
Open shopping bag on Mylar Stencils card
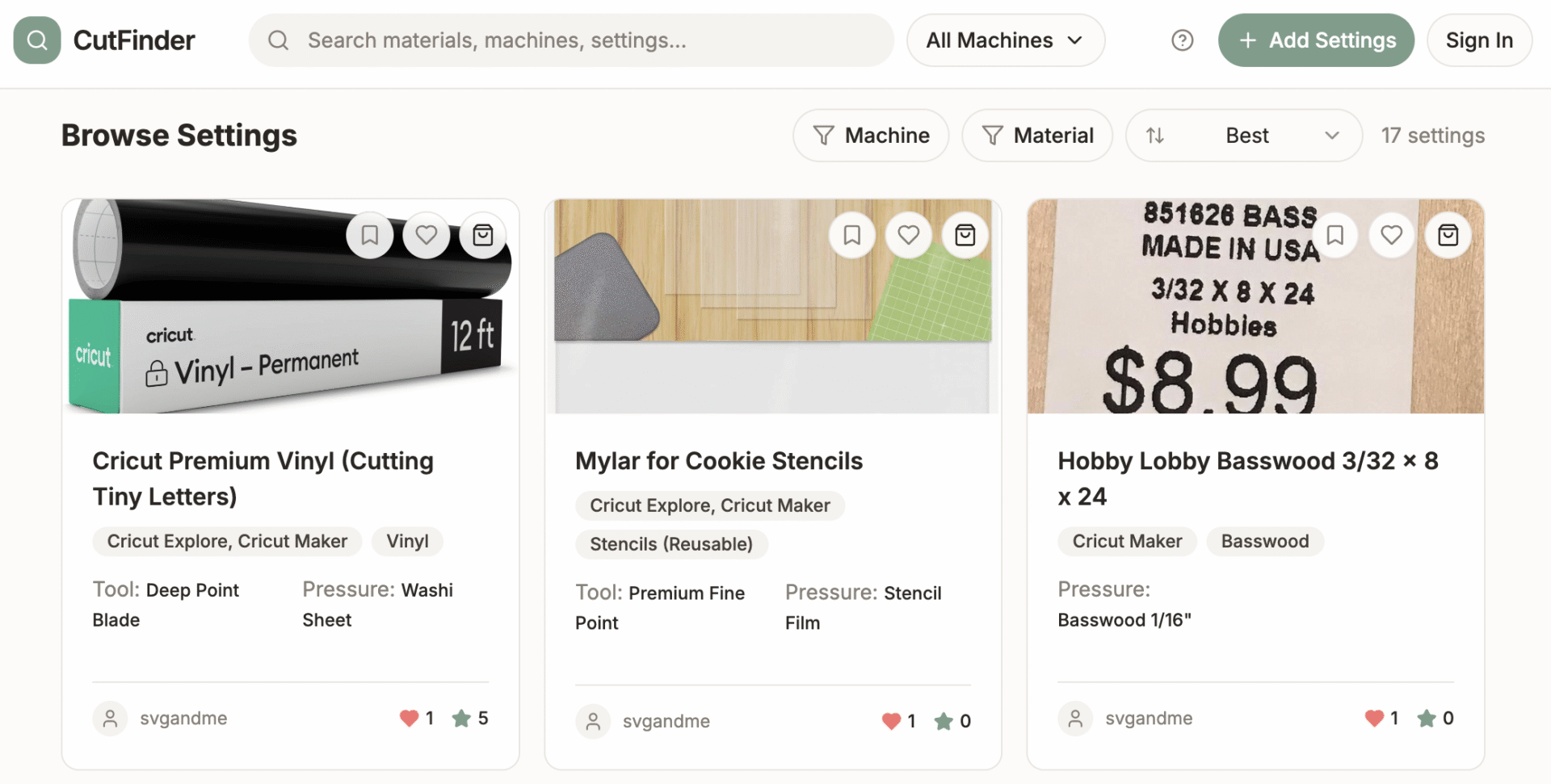(x=965, y=235)
